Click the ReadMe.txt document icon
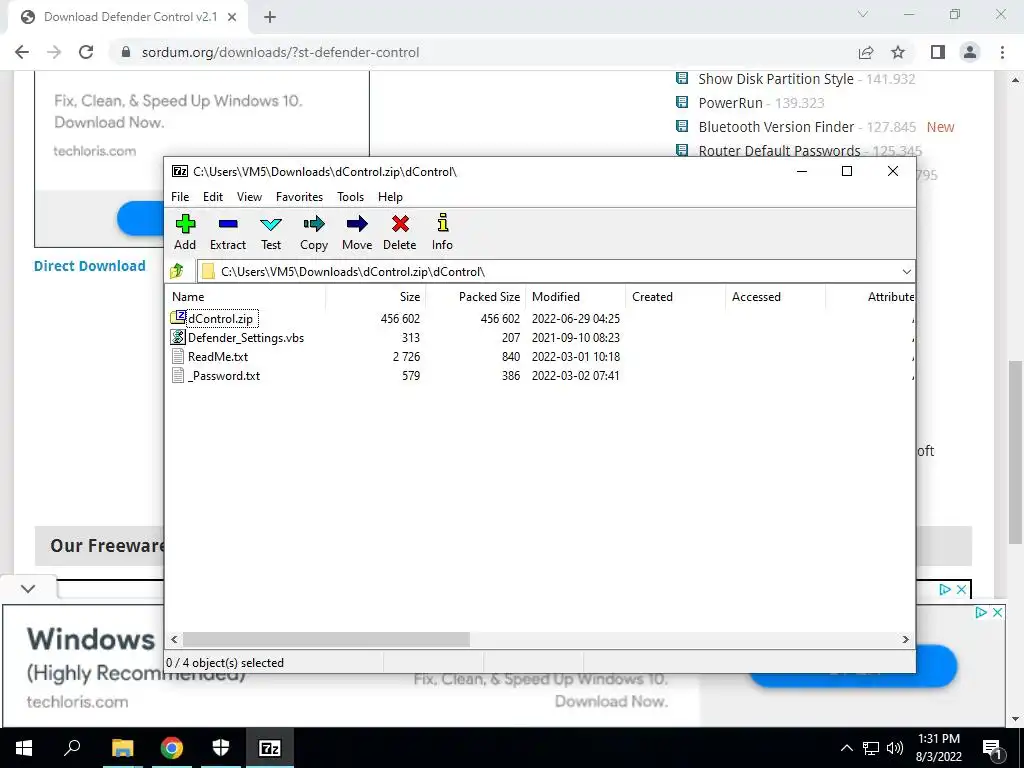The width and height of the screenshot is (1024, 768). (x=178, y=356)
